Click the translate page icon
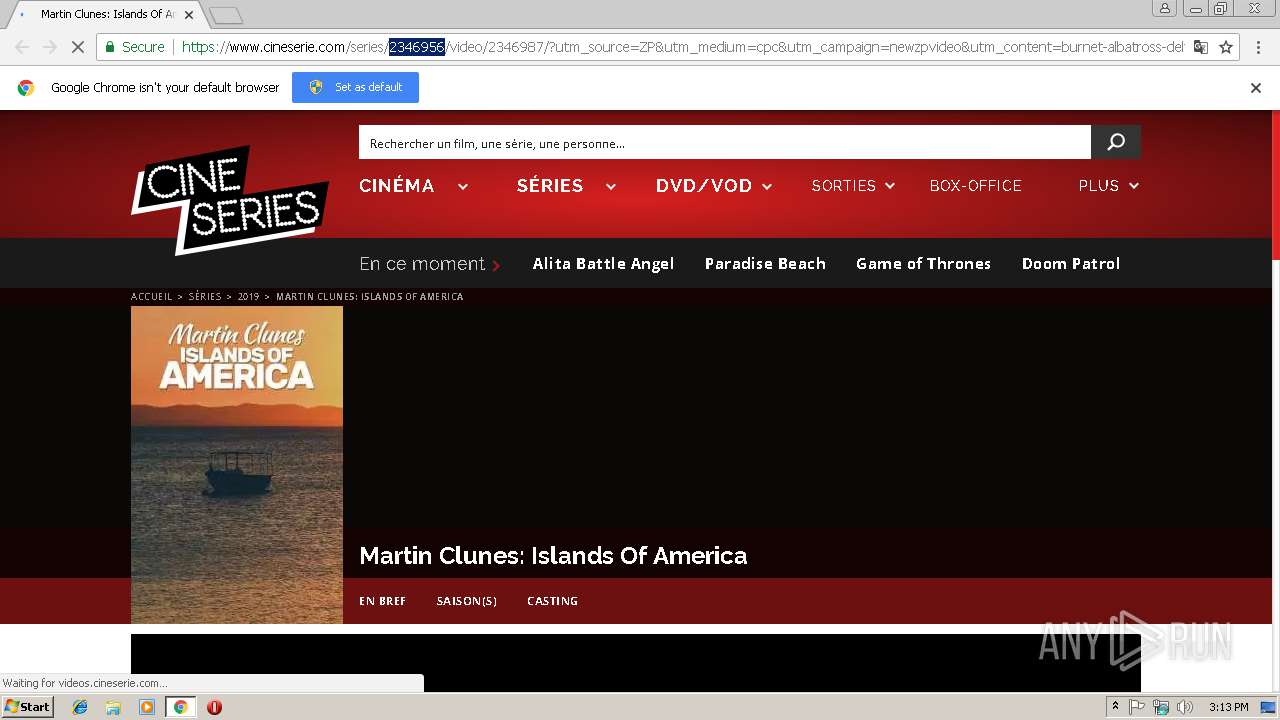 point(1201,47)
